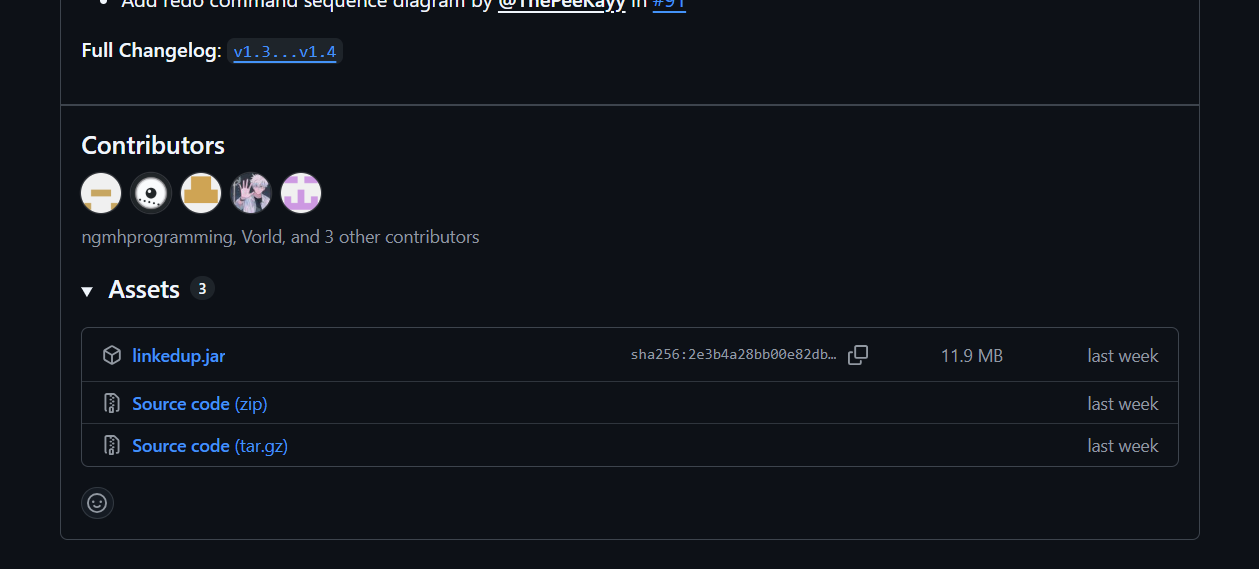Collapse the Assets section triangle

click(x=88, y=291)
